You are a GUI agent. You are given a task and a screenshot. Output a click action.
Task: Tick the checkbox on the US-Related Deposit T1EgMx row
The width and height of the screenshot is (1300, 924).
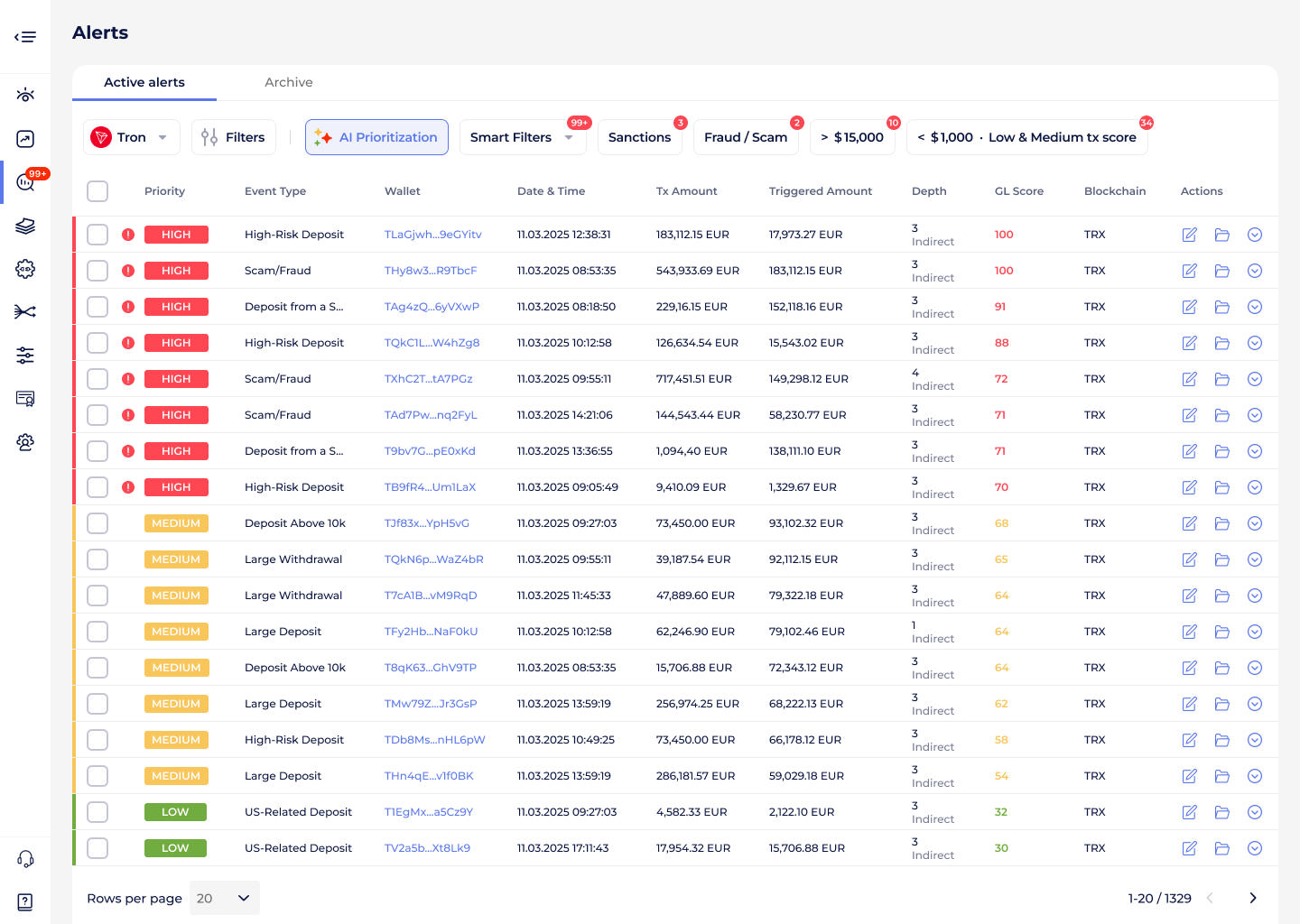tap(97, 811)
